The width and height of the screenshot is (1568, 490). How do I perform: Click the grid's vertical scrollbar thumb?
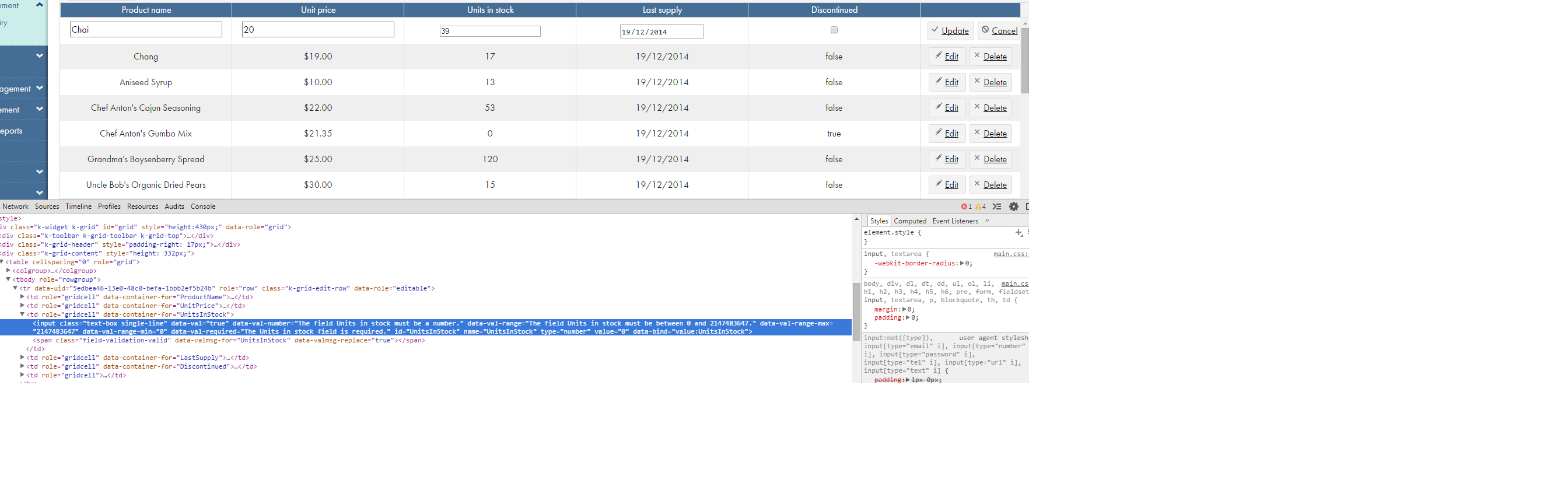1025,60
